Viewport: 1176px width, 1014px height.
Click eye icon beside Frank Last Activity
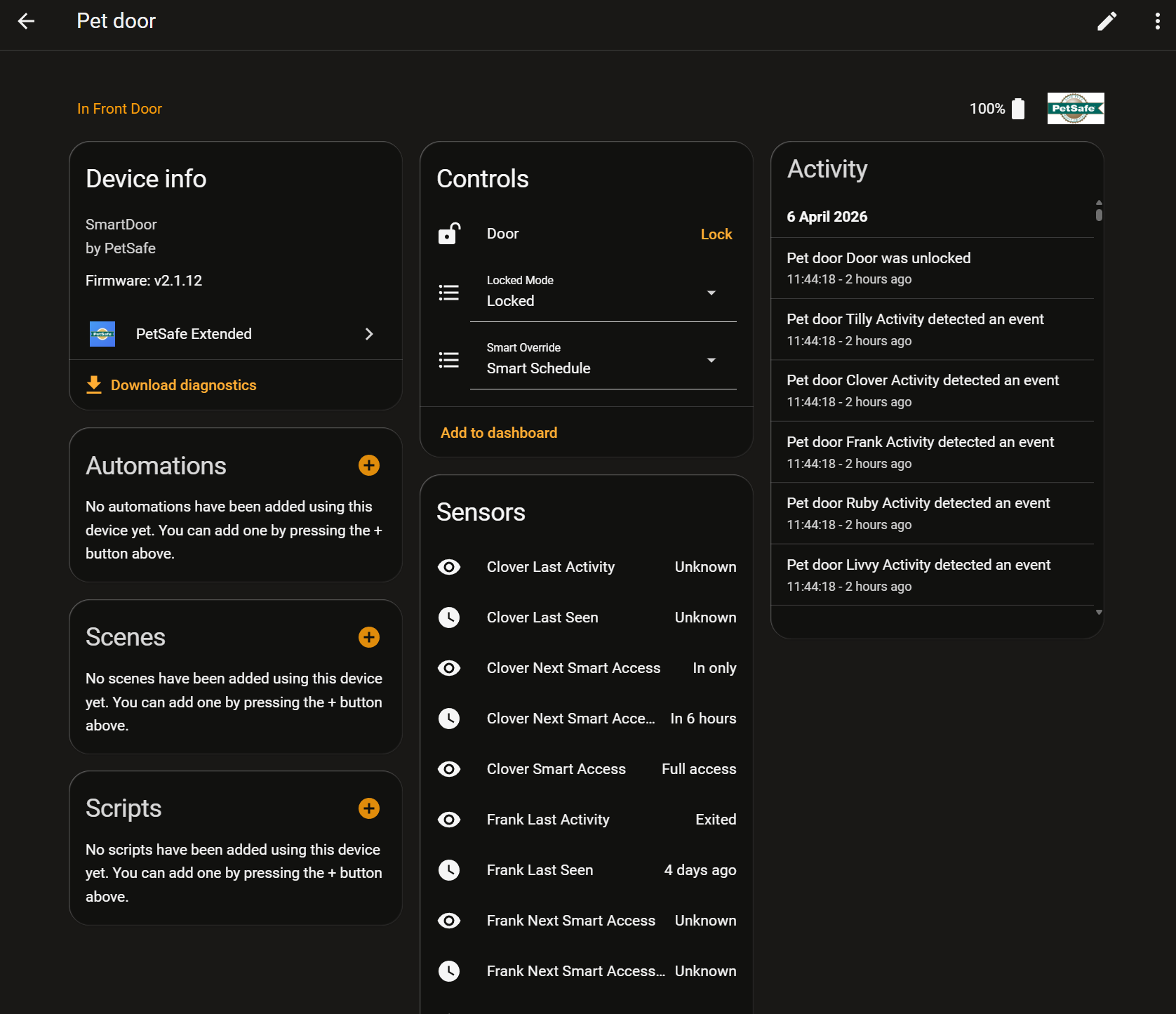click(449, 820)
